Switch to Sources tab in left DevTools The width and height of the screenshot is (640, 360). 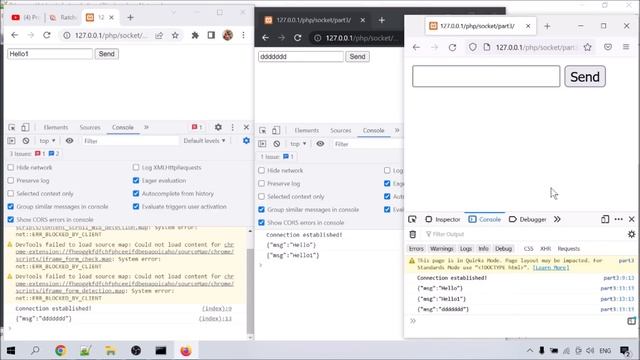[90, 127]
